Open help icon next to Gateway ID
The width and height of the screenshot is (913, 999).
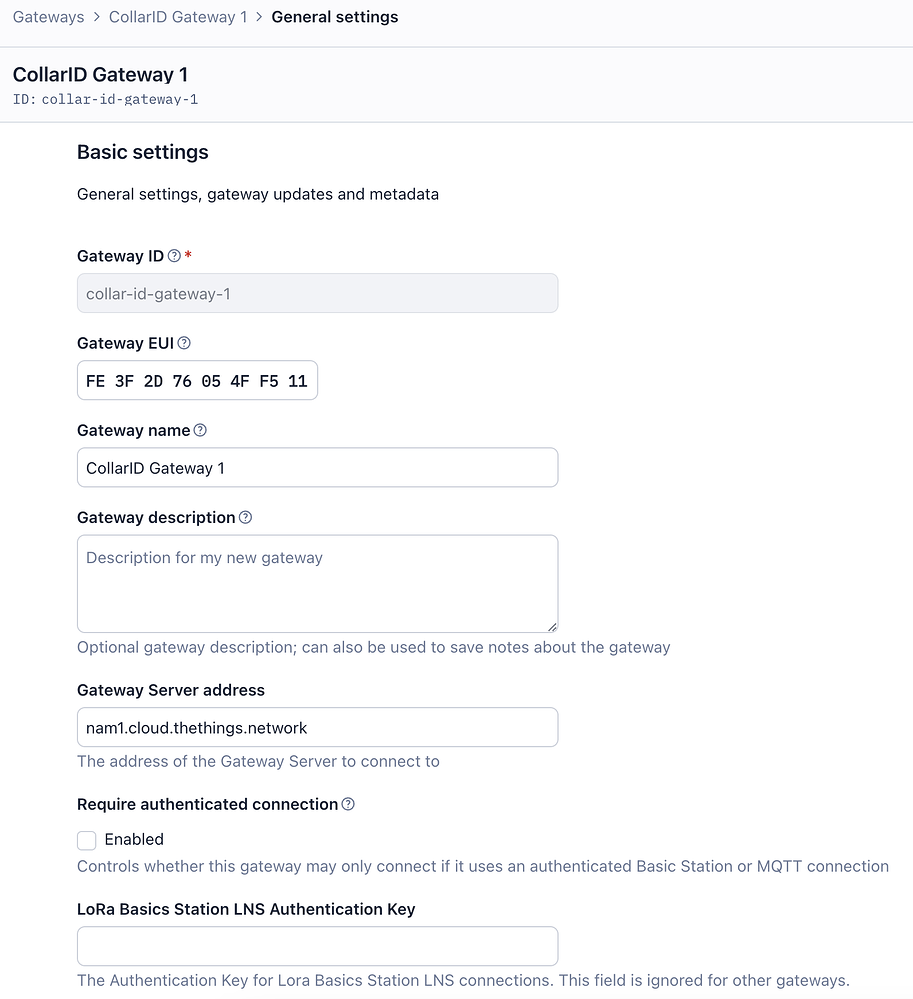point(174,256)
